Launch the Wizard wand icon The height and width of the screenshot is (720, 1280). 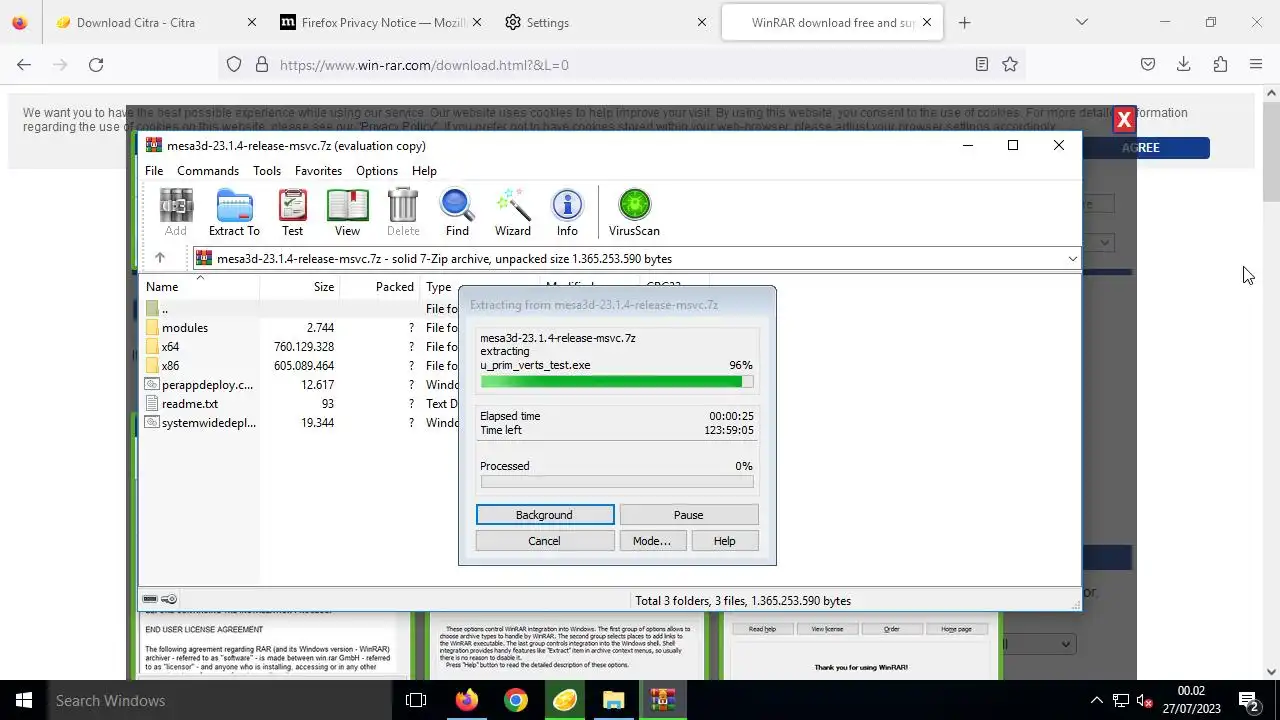tap(513, 212)
